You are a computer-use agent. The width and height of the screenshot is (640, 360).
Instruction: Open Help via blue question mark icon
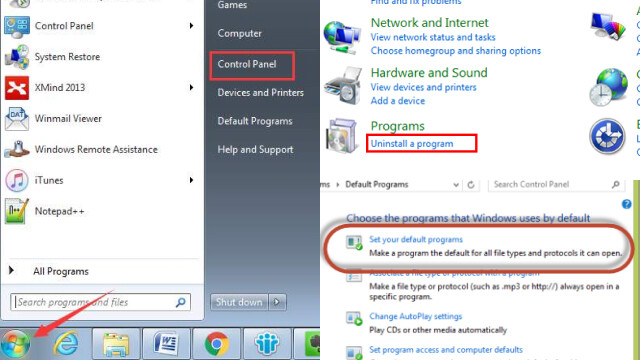pyautogui.click(x=627, y=204)
